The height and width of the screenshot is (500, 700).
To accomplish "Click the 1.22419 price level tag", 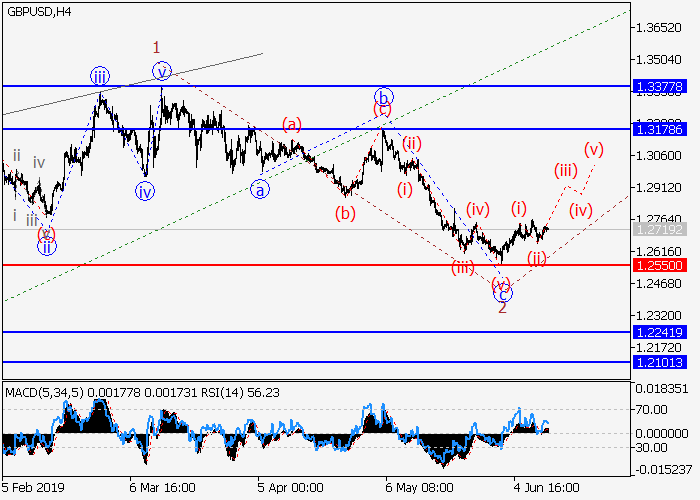I will (x=658, y=331).
